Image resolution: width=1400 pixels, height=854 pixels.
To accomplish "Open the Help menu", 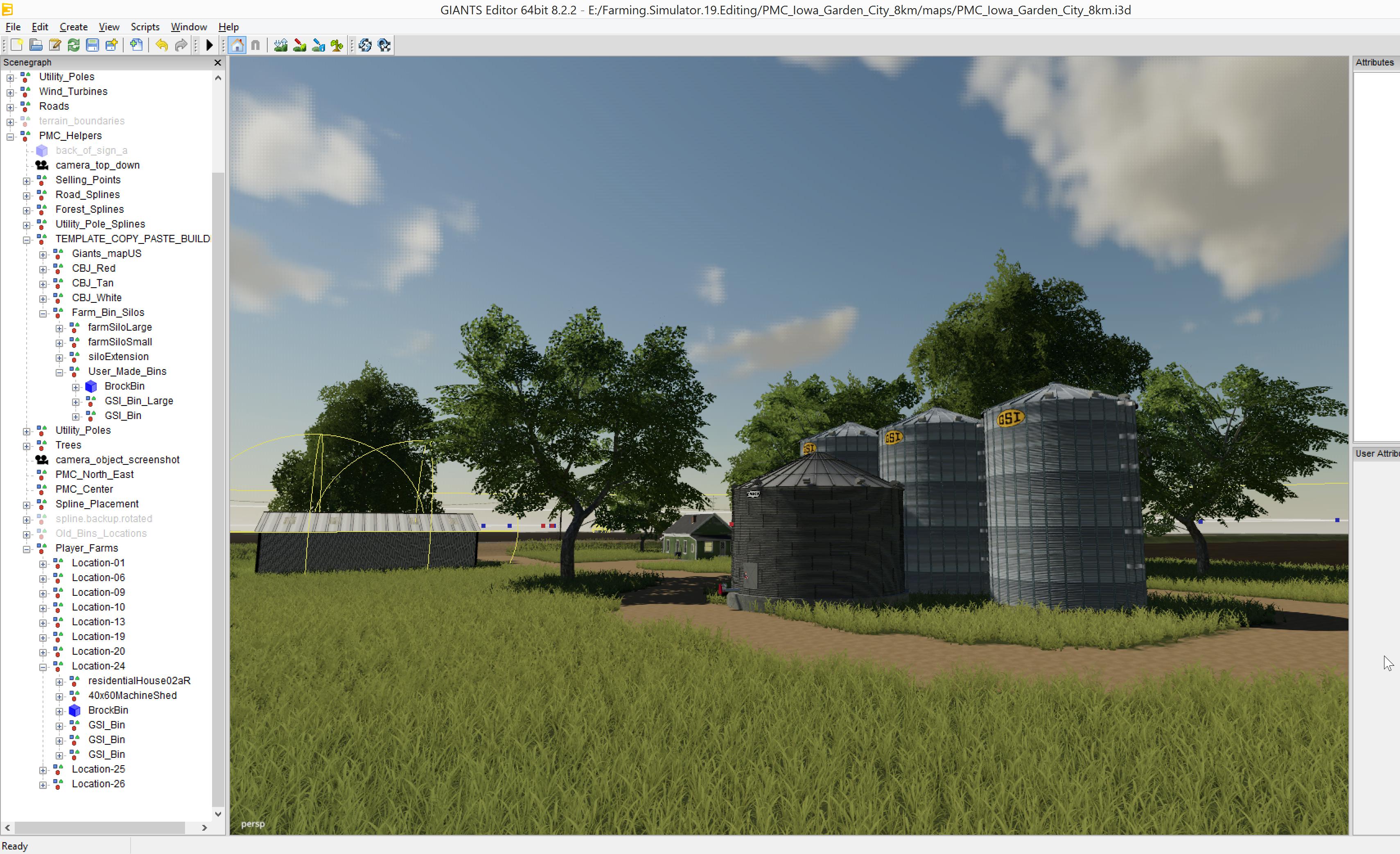I will coord(228,27).
